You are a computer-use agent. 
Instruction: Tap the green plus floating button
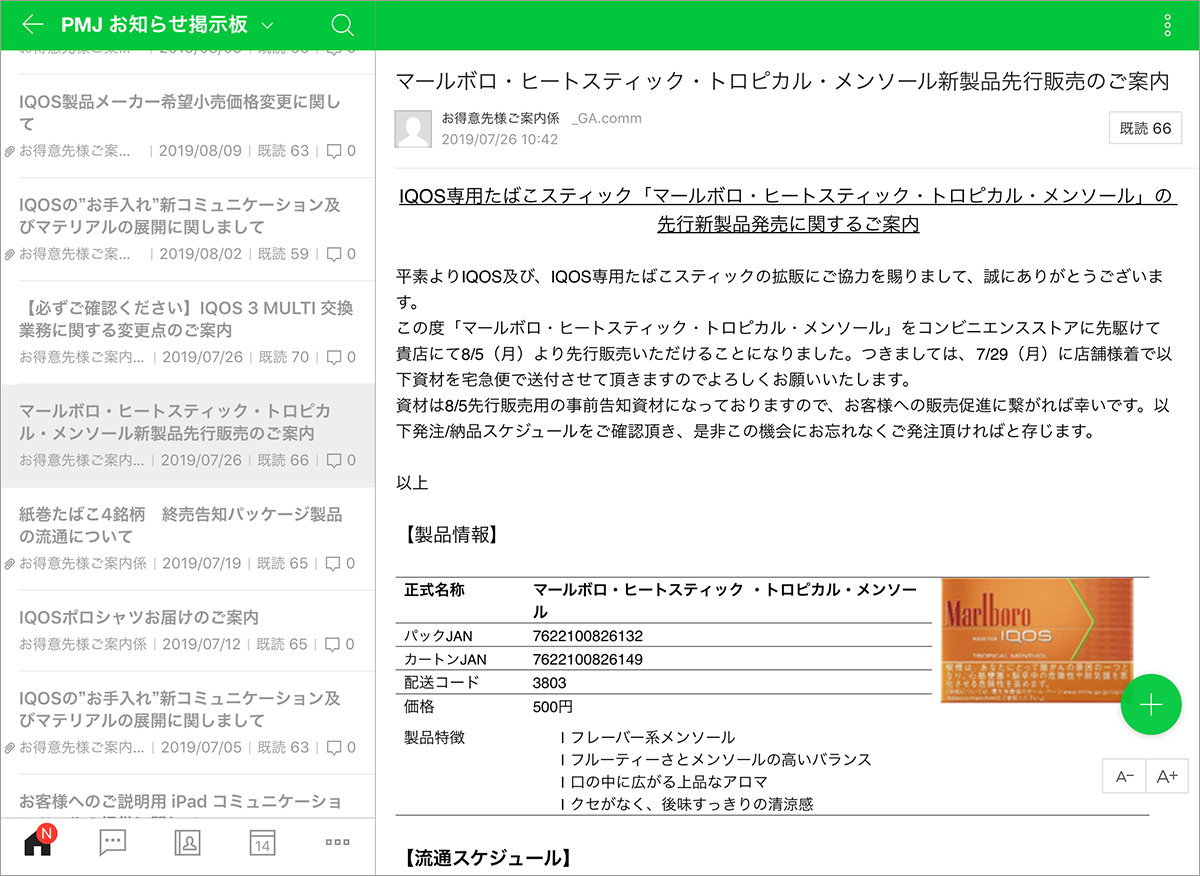1150,704
